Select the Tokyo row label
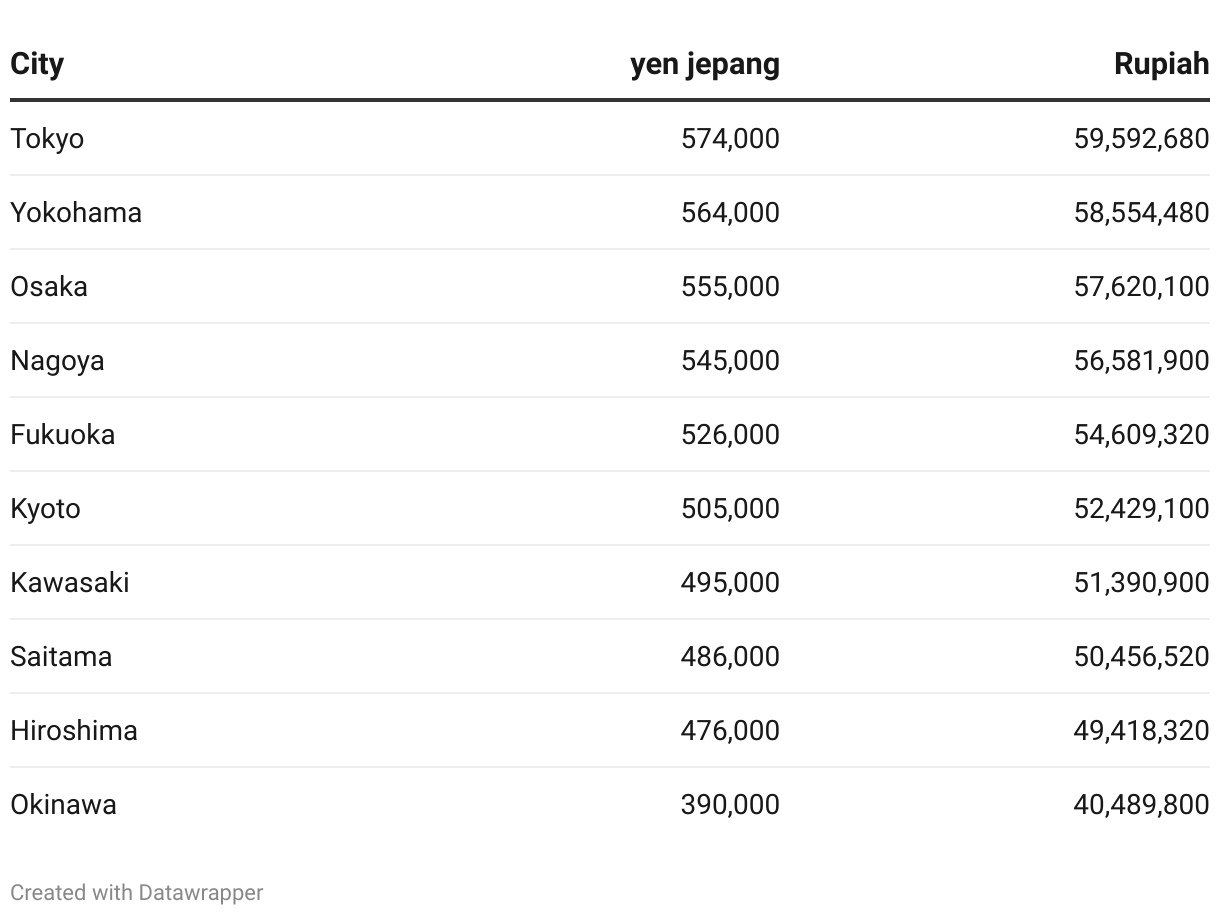 (x=47, y=138)
